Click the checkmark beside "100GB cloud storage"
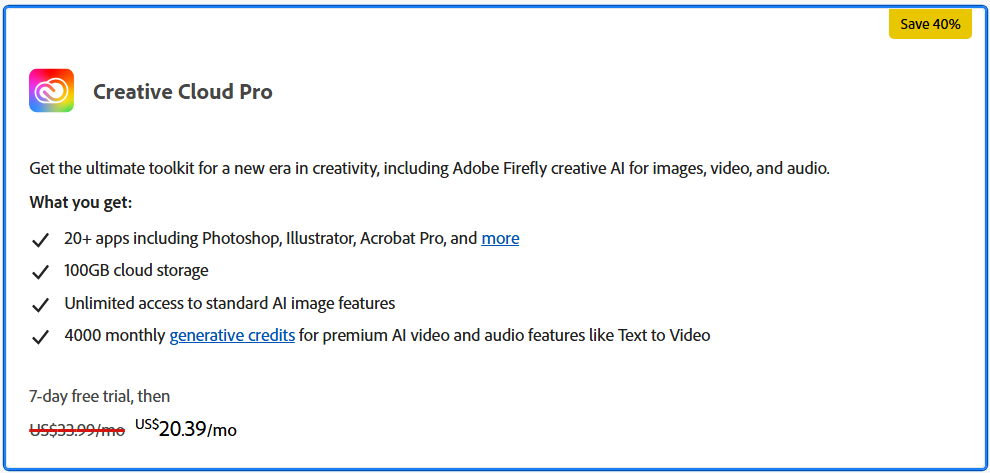The image size is (990, 473). [x=40, y=272]
